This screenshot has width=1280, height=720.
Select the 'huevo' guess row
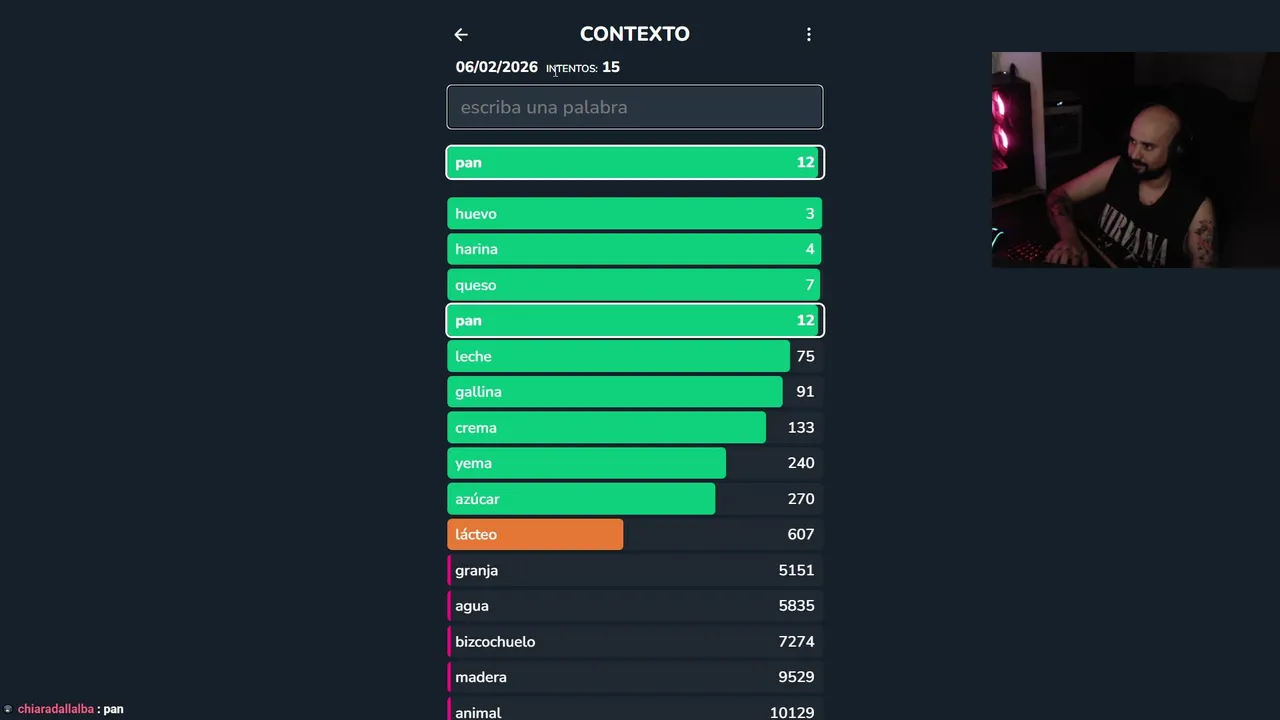(635, 214)
